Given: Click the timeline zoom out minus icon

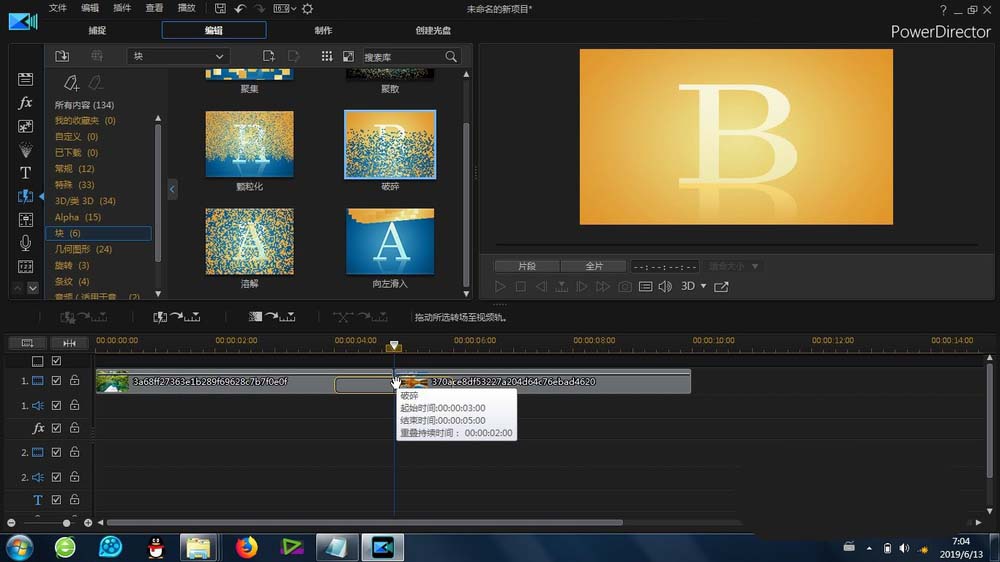Looking at the screenshot, I should pyautogui.click(x=11, y=522).
